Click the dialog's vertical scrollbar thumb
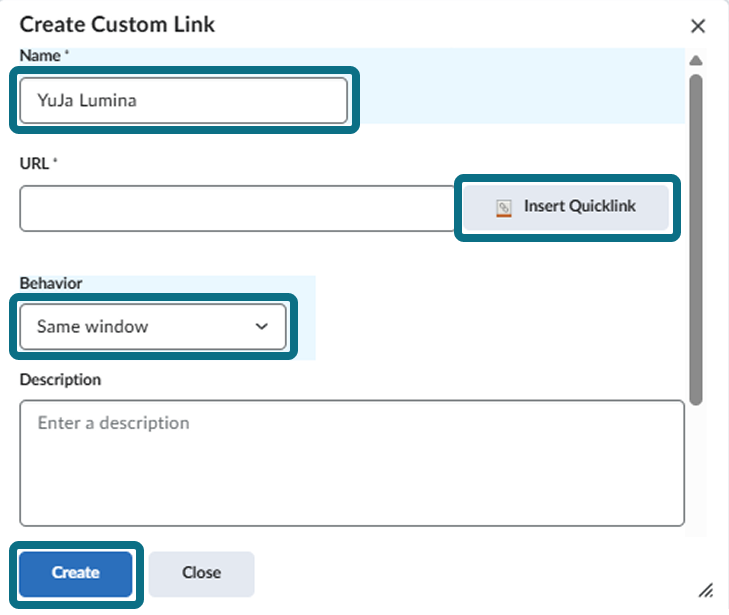Screen dimensions: 729x615 (x=696, y=240)
